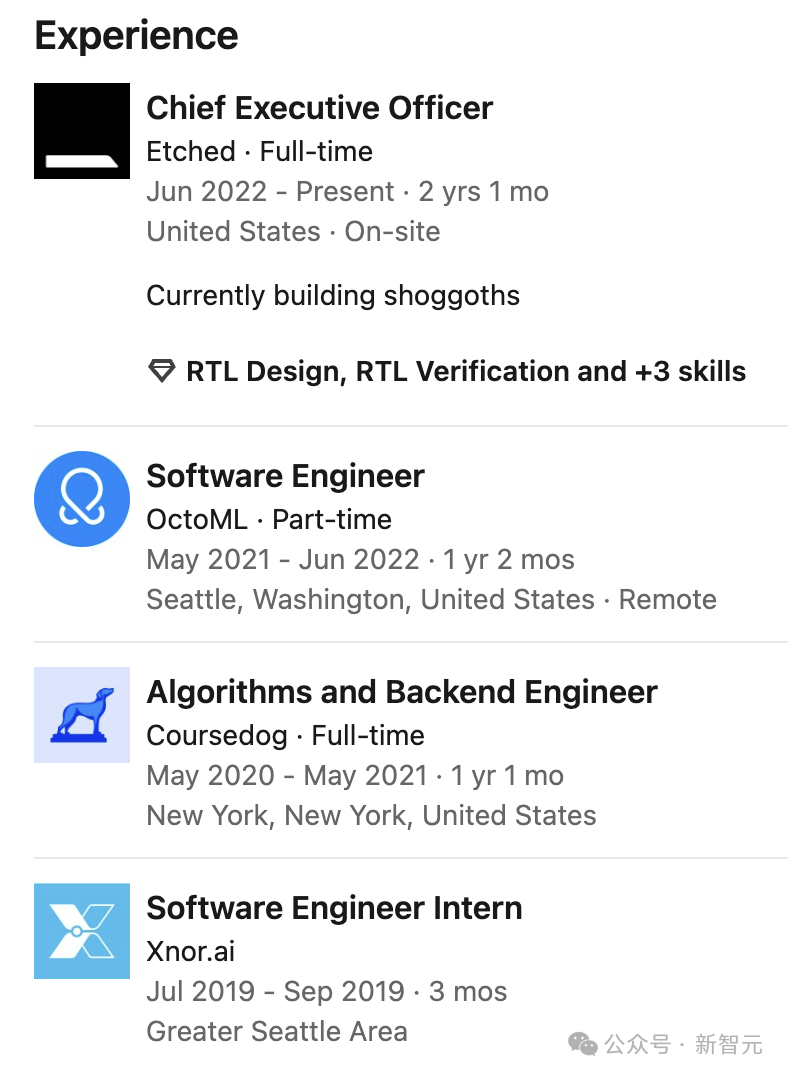The height and width of the screenshot is (1076, 788).
Task: Open Algorithms and Backend Engineer title
Action: pyautogui.click(x=402, y=692)
